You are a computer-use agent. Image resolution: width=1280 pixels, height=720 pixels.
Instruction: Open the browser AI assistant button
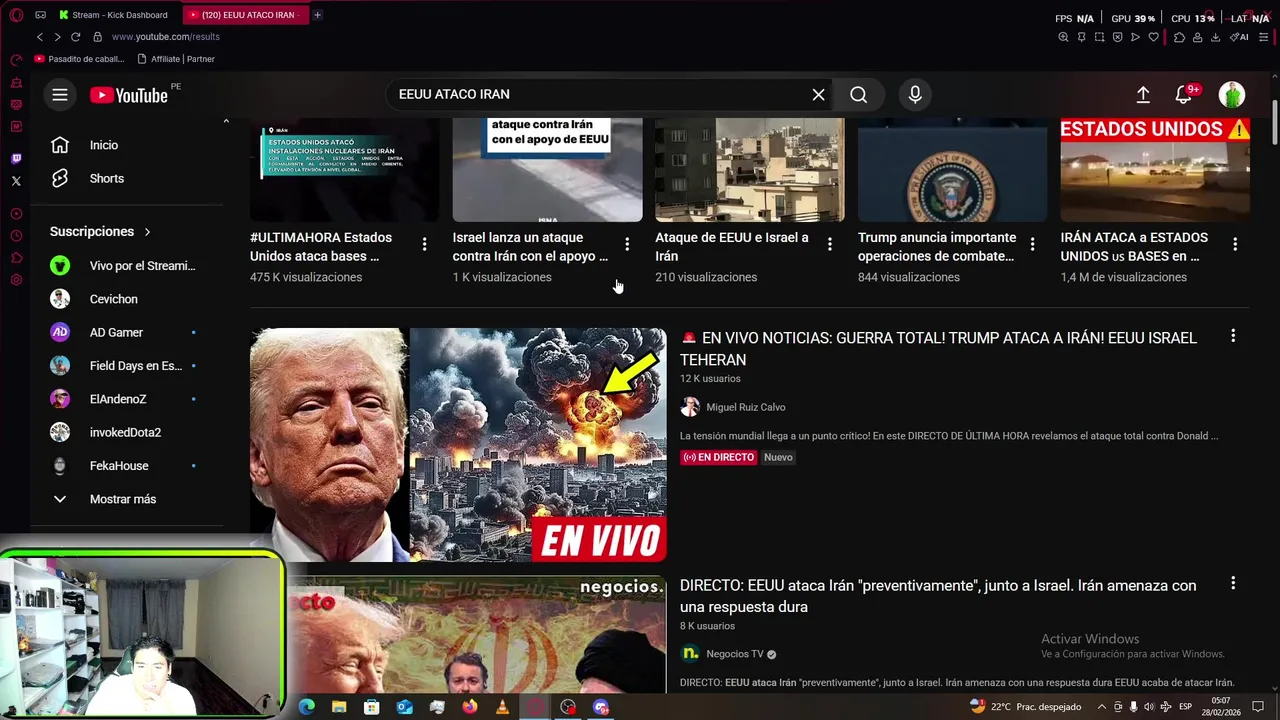pyautogui.click(x=1240, y=37)
